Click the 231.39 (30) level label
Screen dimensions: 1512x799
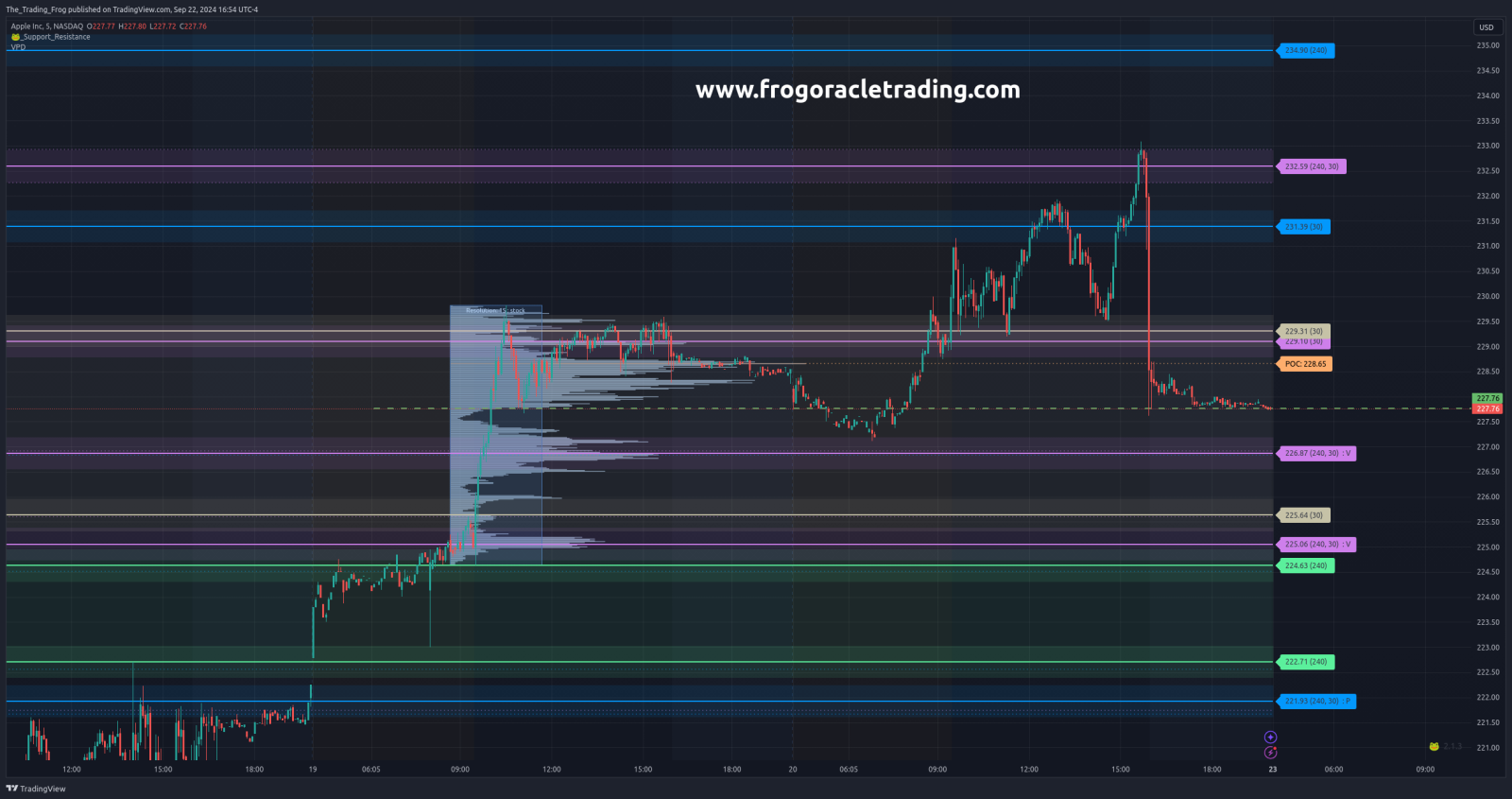tap(1304, 227)
